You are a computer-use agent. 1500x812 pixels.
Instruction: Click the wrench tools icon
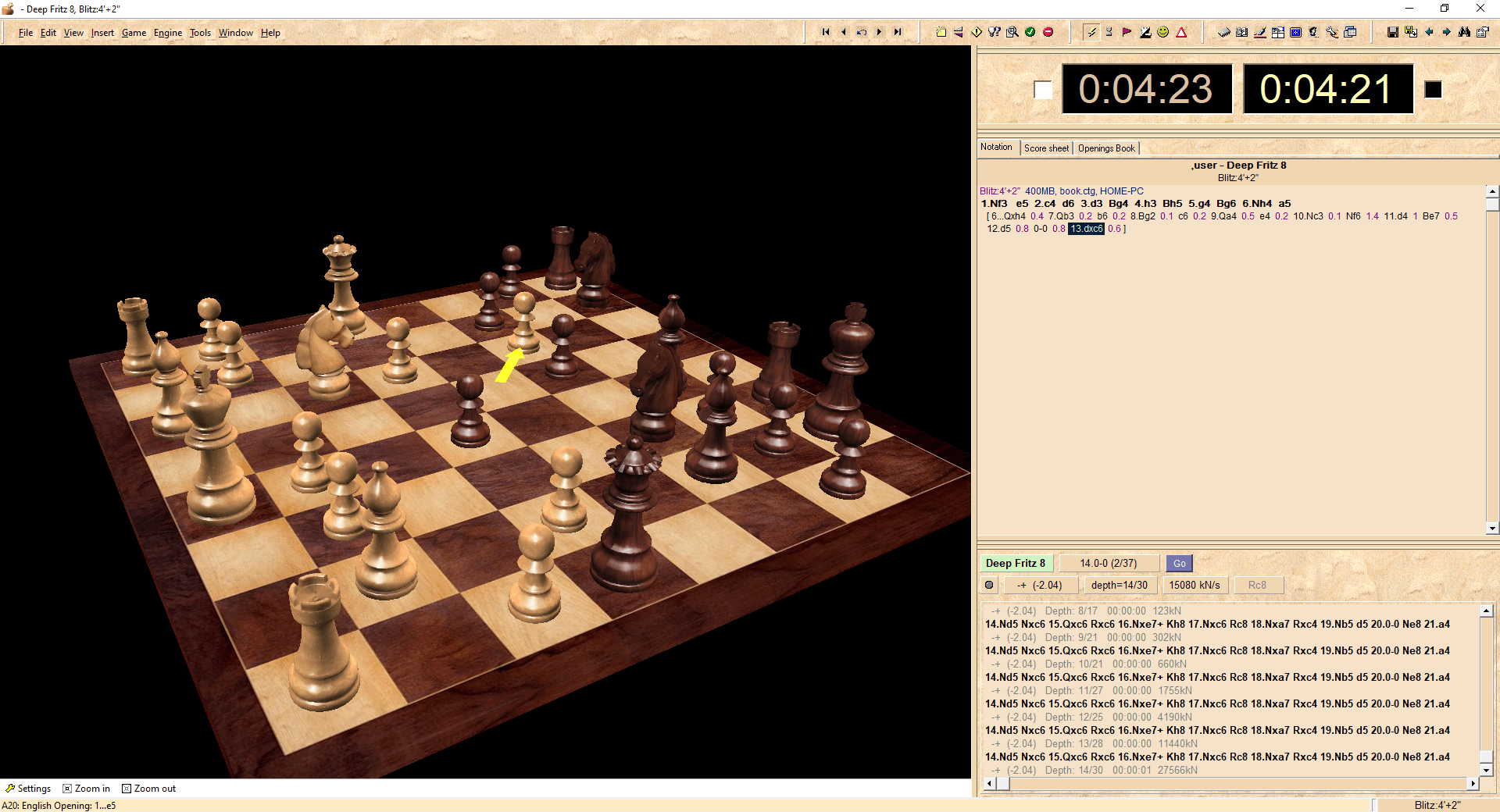pyautogui.click(x=1332, y=32)
